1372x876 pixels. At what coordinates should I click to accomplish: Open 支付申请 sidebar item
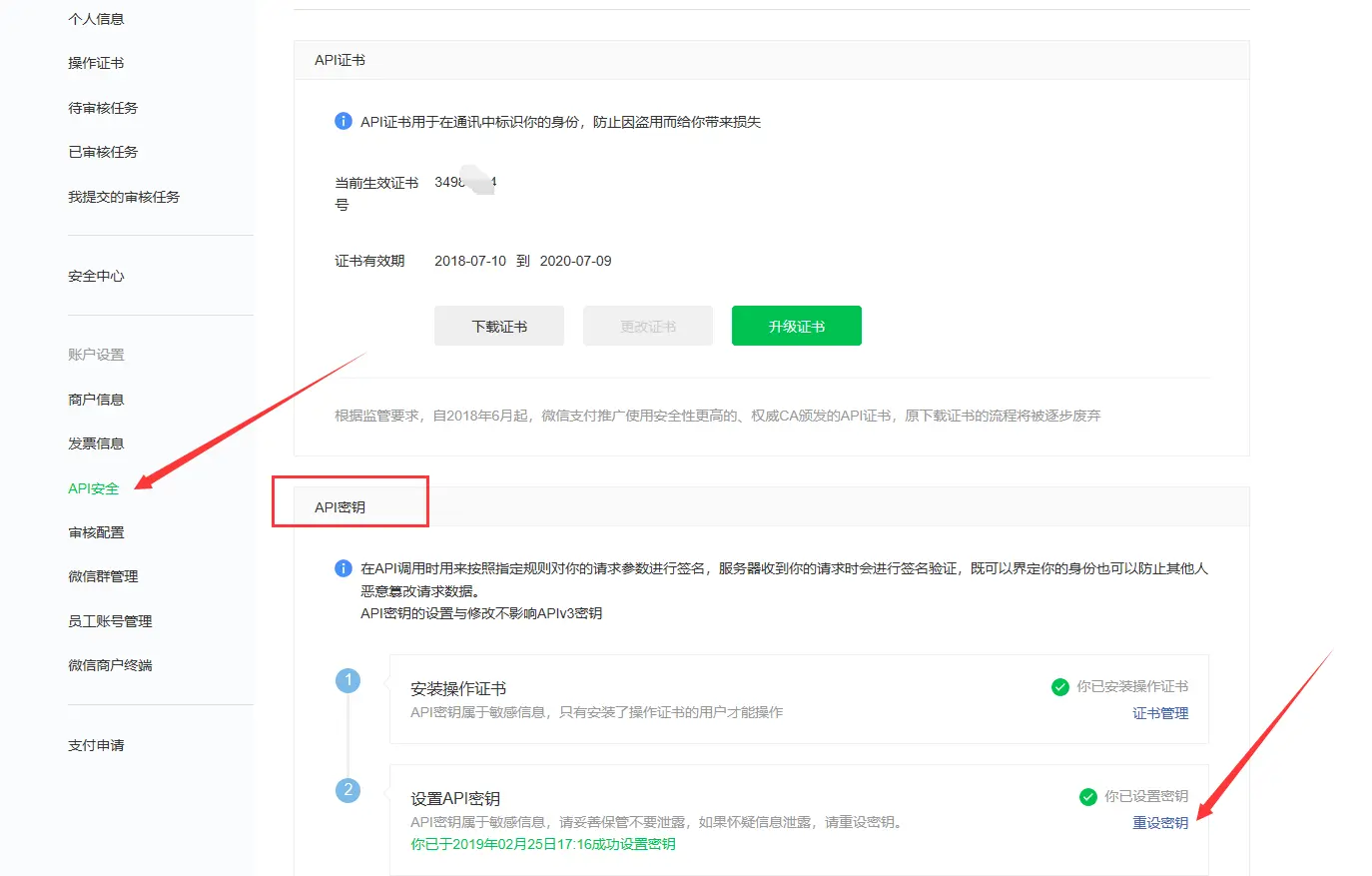pyautogui.click(x=96, y=745)
